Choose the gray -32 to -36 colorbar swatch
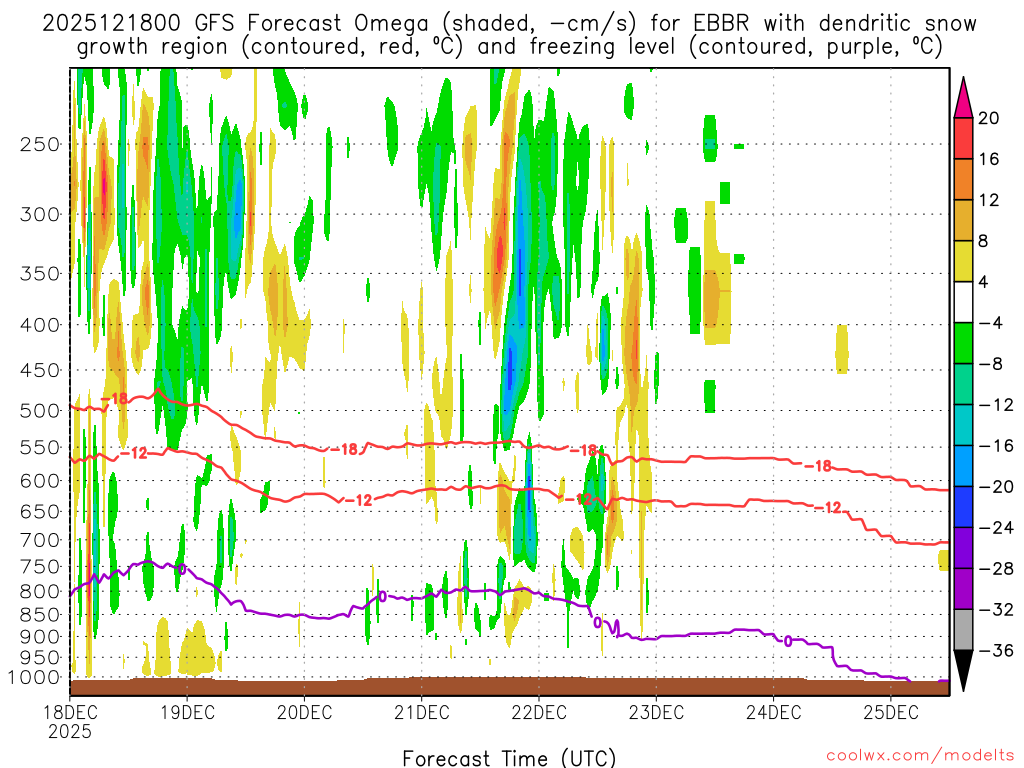 963,630
